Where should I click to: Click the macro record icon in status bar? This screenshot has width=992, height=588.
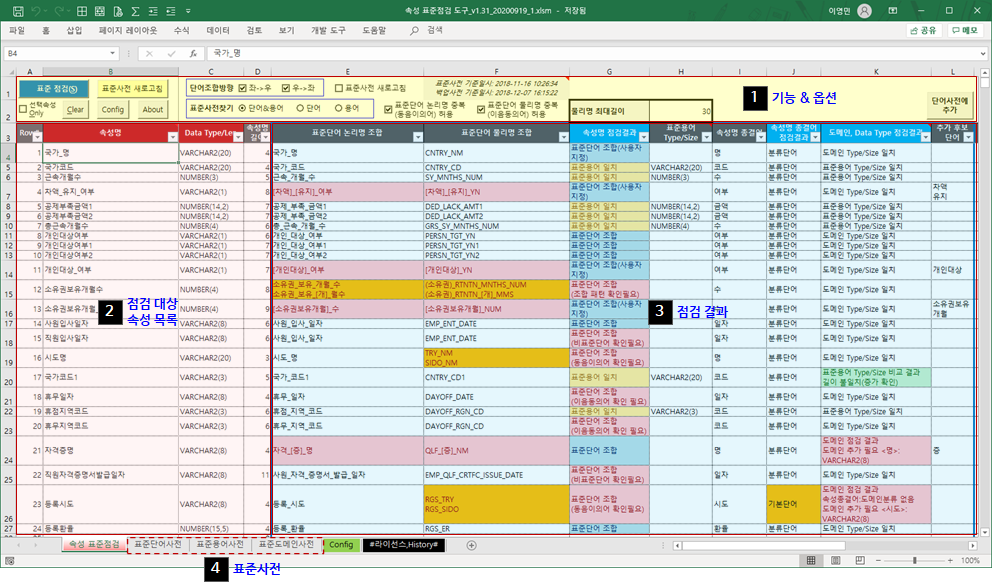pos(9,561)
